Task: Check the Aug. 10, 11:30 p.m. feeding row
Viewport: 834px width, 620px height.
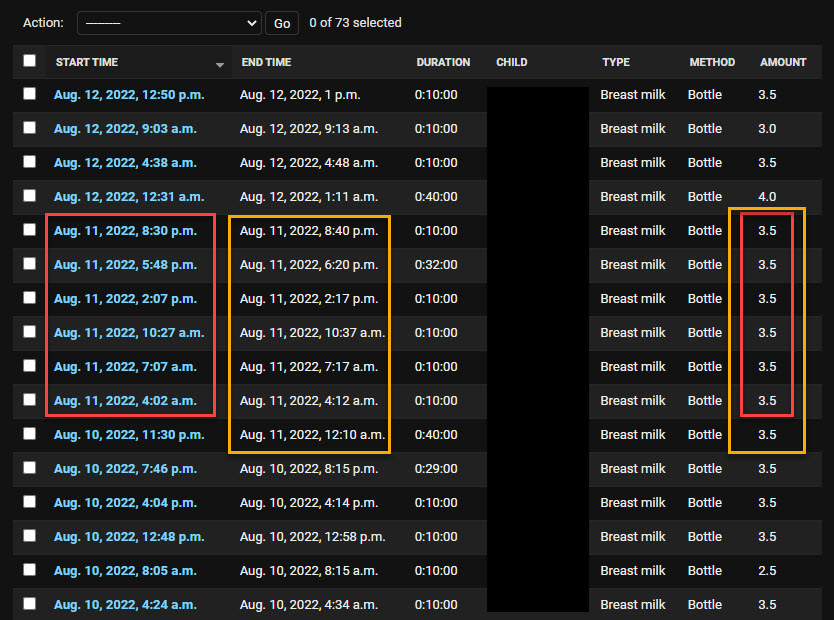Action: click(x=29, y=435)
